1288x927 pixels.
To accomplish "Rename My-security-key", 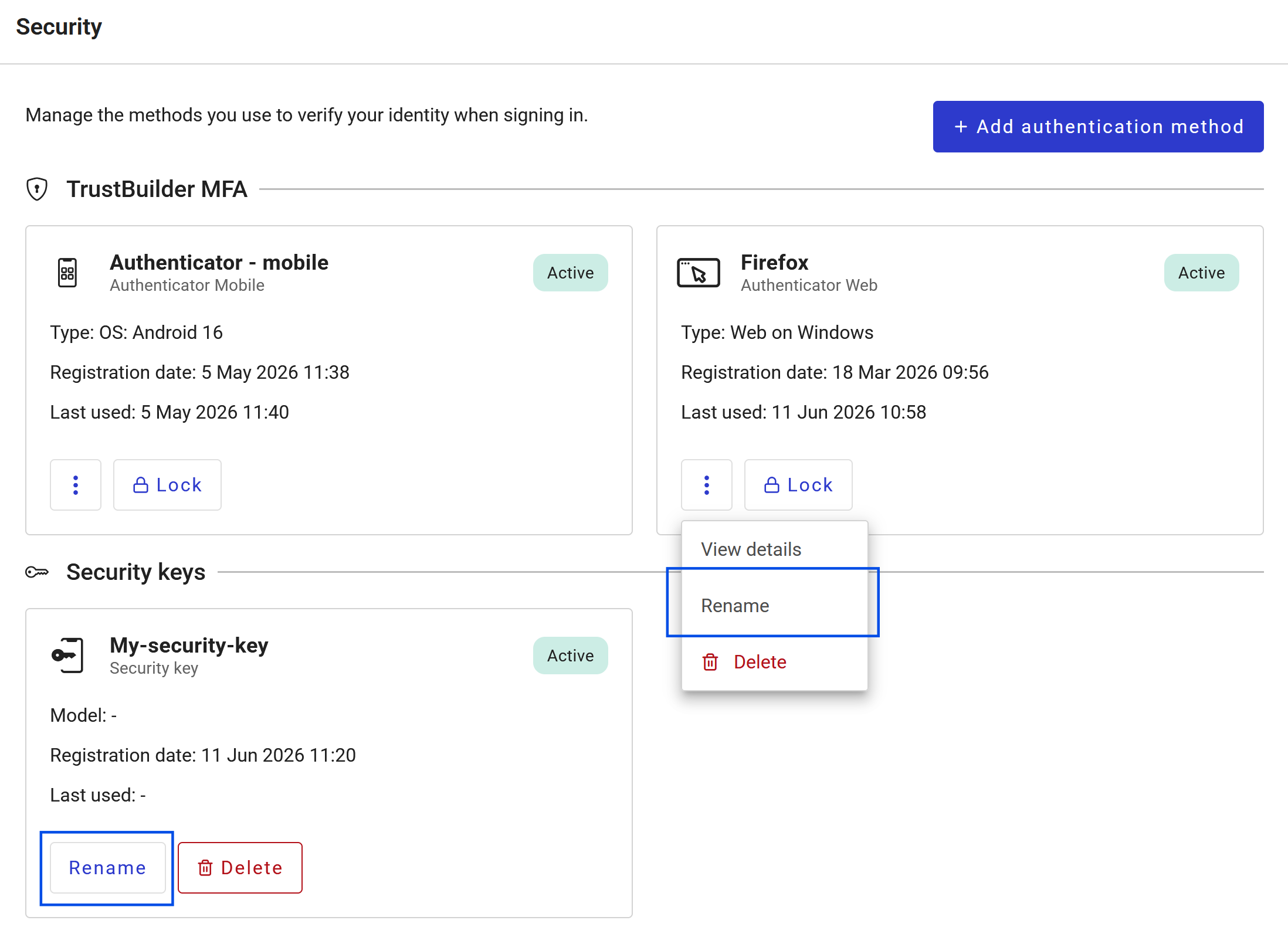I will pyautogui.click(x=108, y=868).
